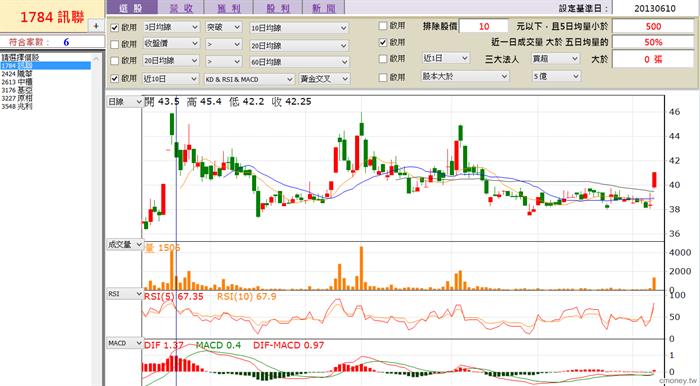Viewport: 700px width, 386px height.
Task: Check 啟用 beside the 股本大於 dropdown
Action: tap(383, 78)
